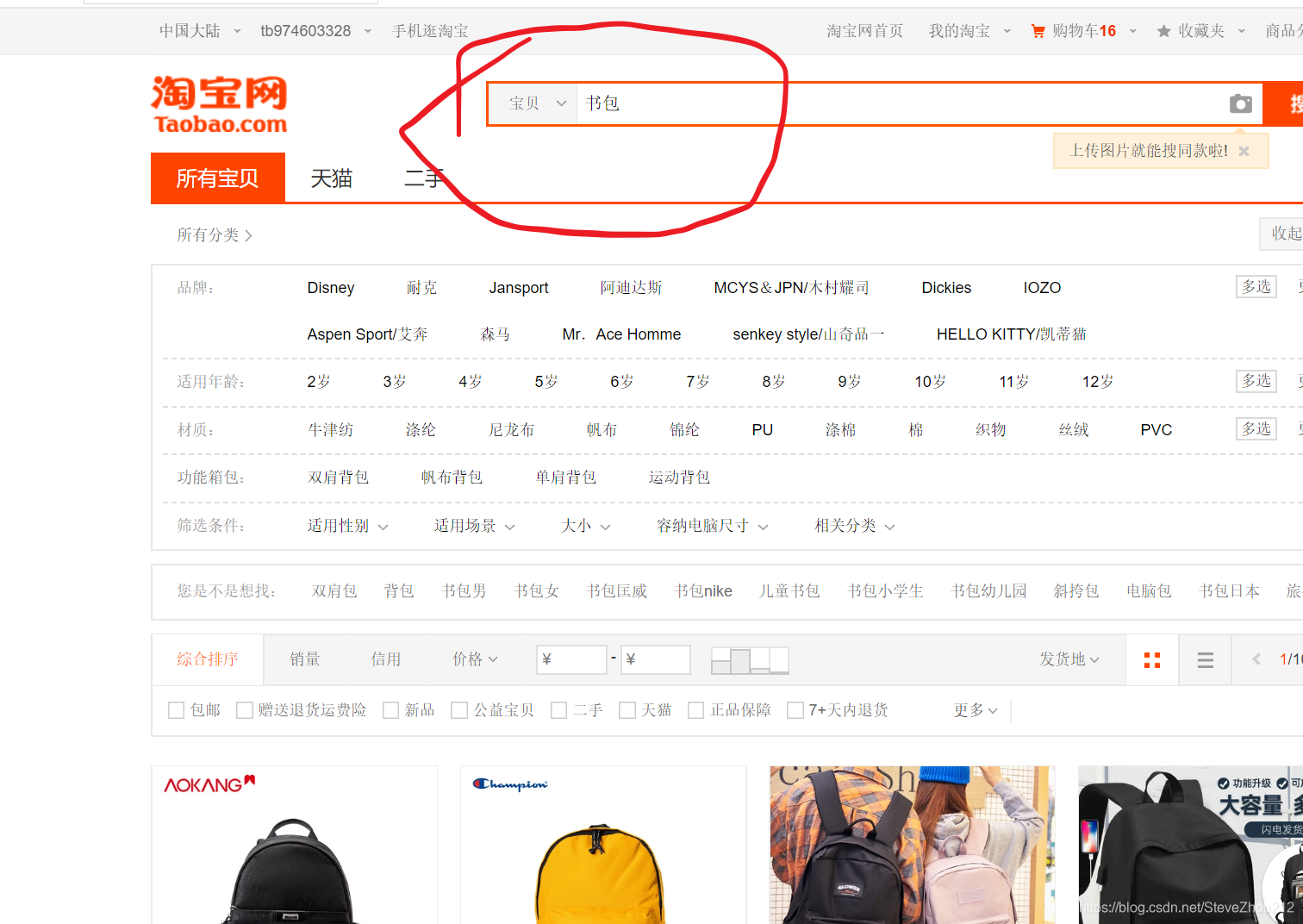The width and height of the screenshot is (1303, 924).
Task: Sort results by 信用
Action: tap(386, 659)
